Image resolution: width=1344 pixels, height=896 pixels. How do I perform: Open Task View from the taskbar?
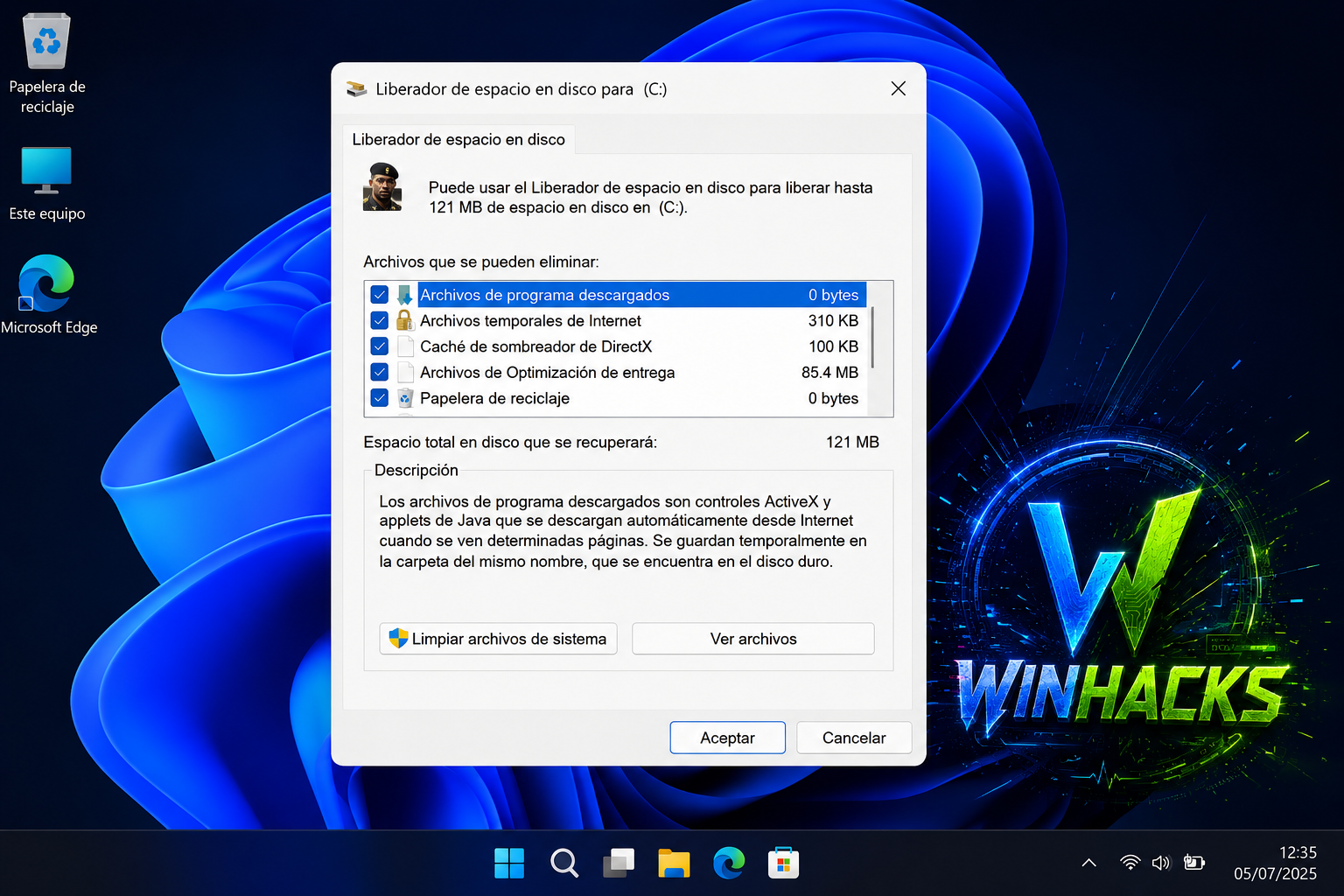coord(619,864)
